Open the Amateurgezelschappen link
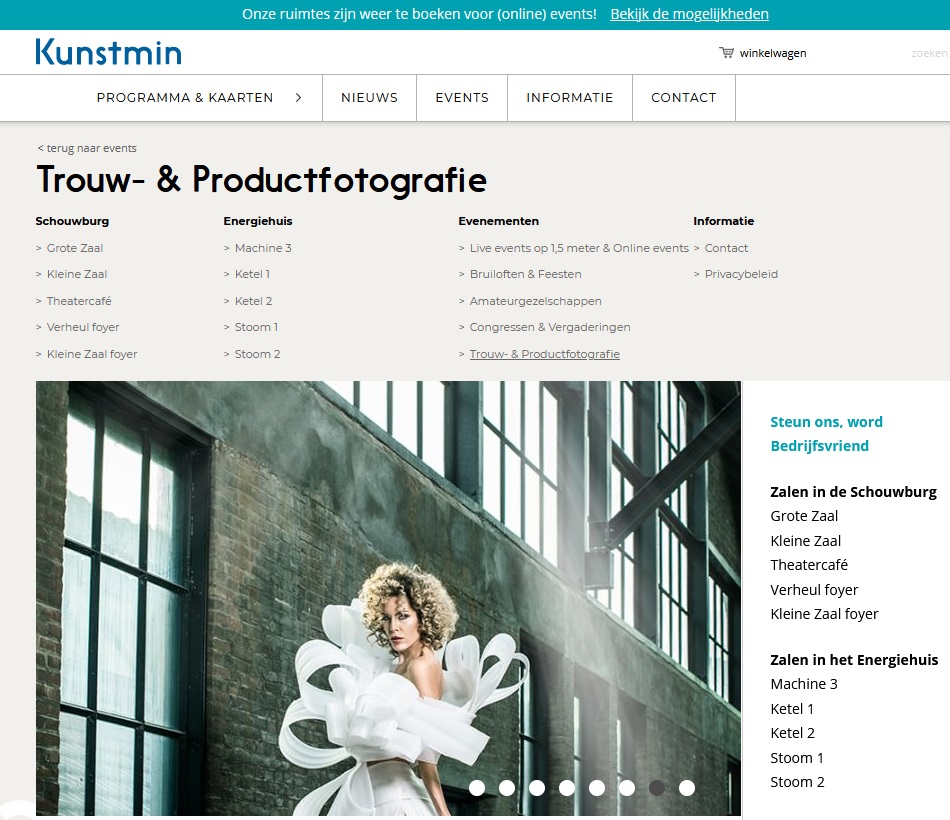The image size is (950, 820). (536, 301)
